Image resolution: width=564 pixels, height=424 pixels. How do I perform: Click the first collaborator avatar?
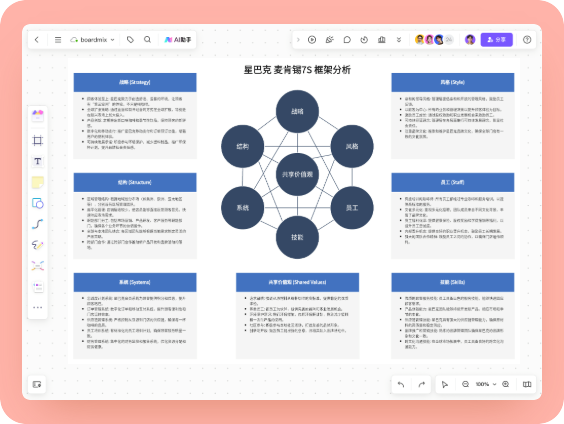pyautogui.click(x=419, y=40)
